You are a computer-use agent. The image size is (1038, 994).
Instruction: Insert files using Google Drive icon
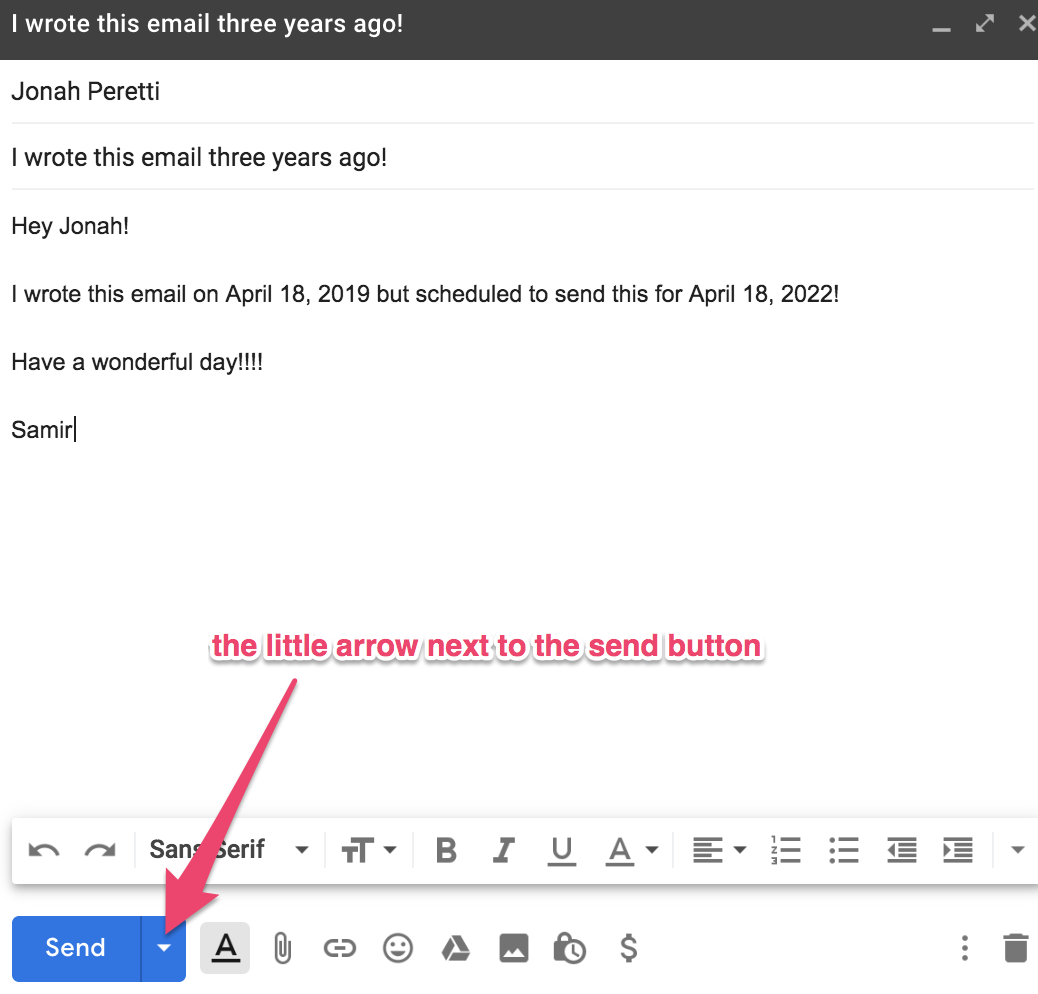(x=455, y=948)
